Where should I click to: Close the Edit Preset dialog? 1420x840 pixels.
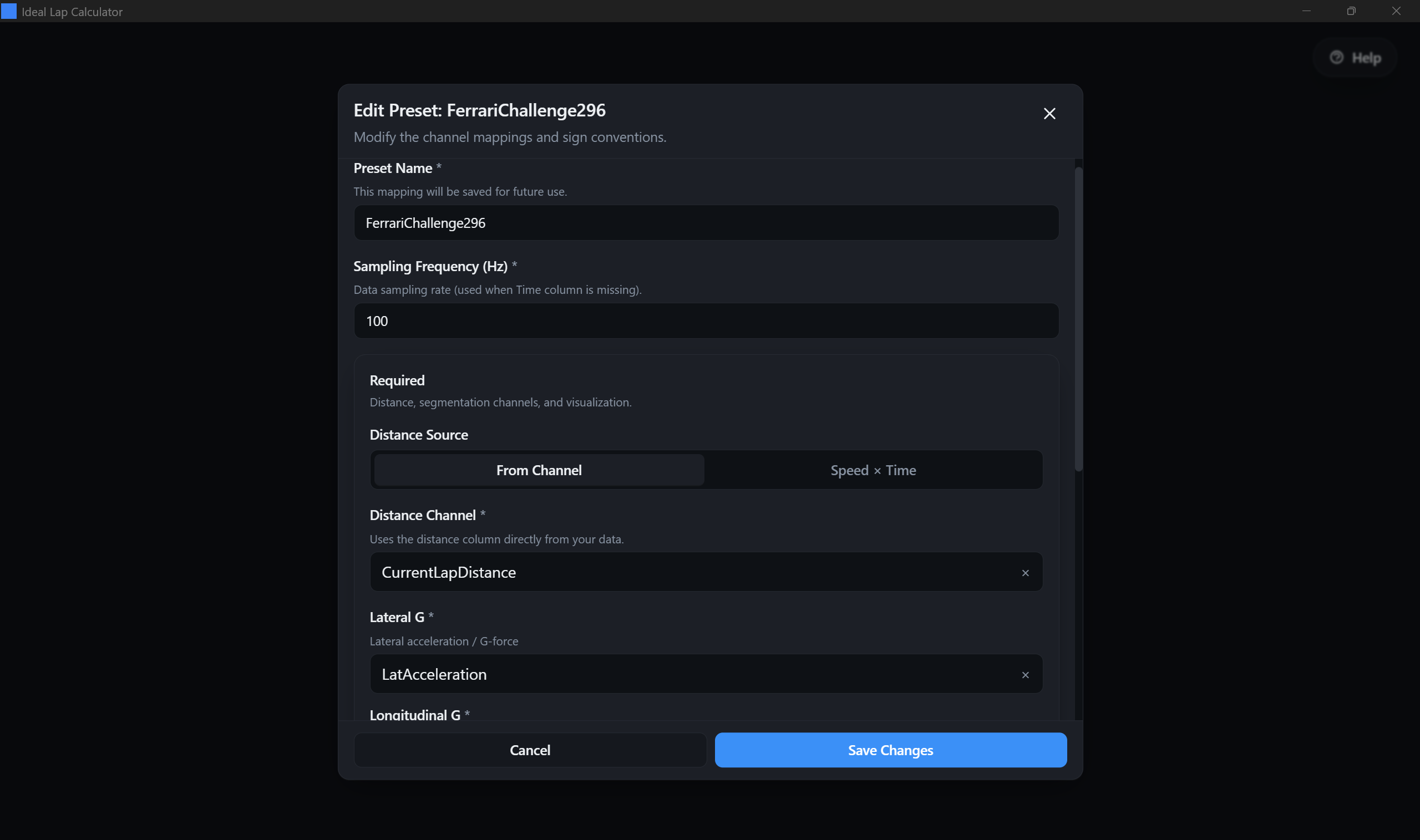(x=1049, y=113)
